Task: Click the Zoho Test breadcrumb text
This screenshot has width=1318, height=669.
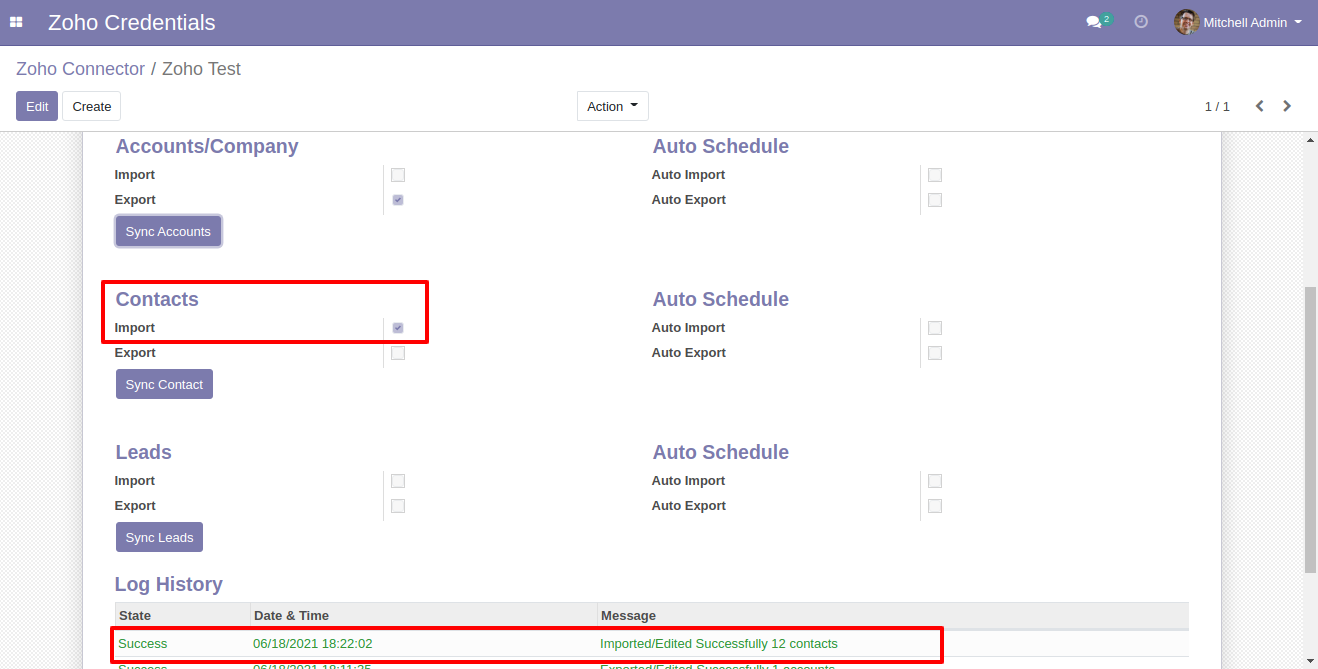Action: point(201,69)
